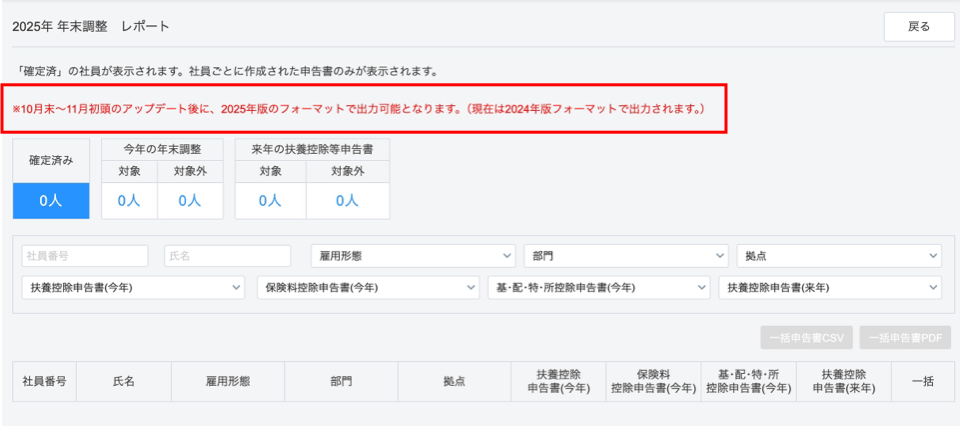Expand 基・配・特・所控除申告書(今年) dropdown
This screenshot has width=960, height=426.
pyautogui.click(x=600, y=288)
